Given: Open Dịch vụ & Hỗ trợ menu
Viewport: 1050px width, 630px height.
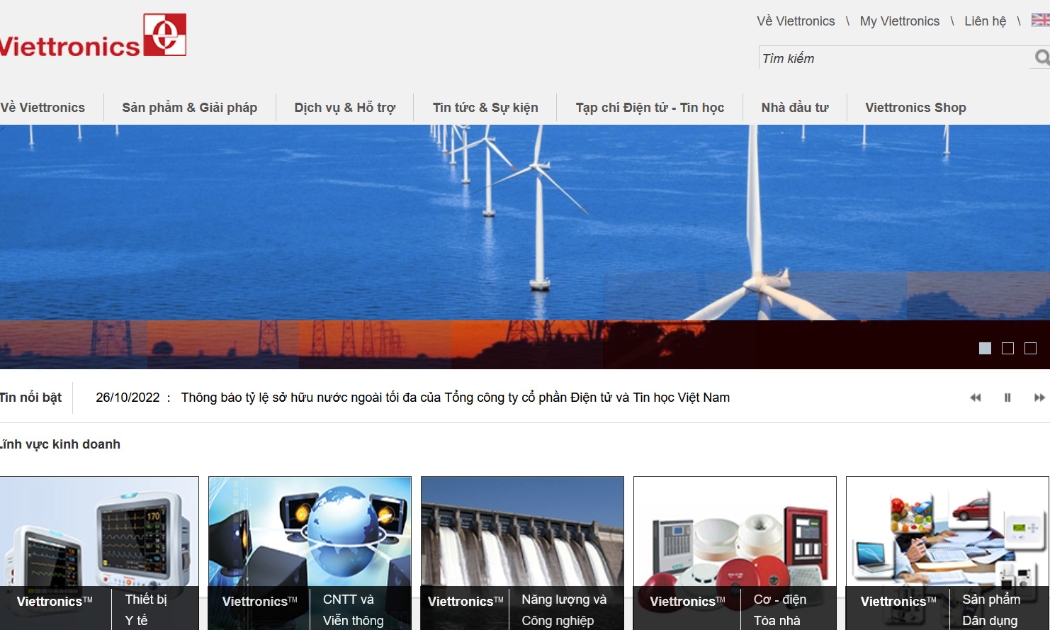Looking at the screenshot, I should click(x=345, y=107).
